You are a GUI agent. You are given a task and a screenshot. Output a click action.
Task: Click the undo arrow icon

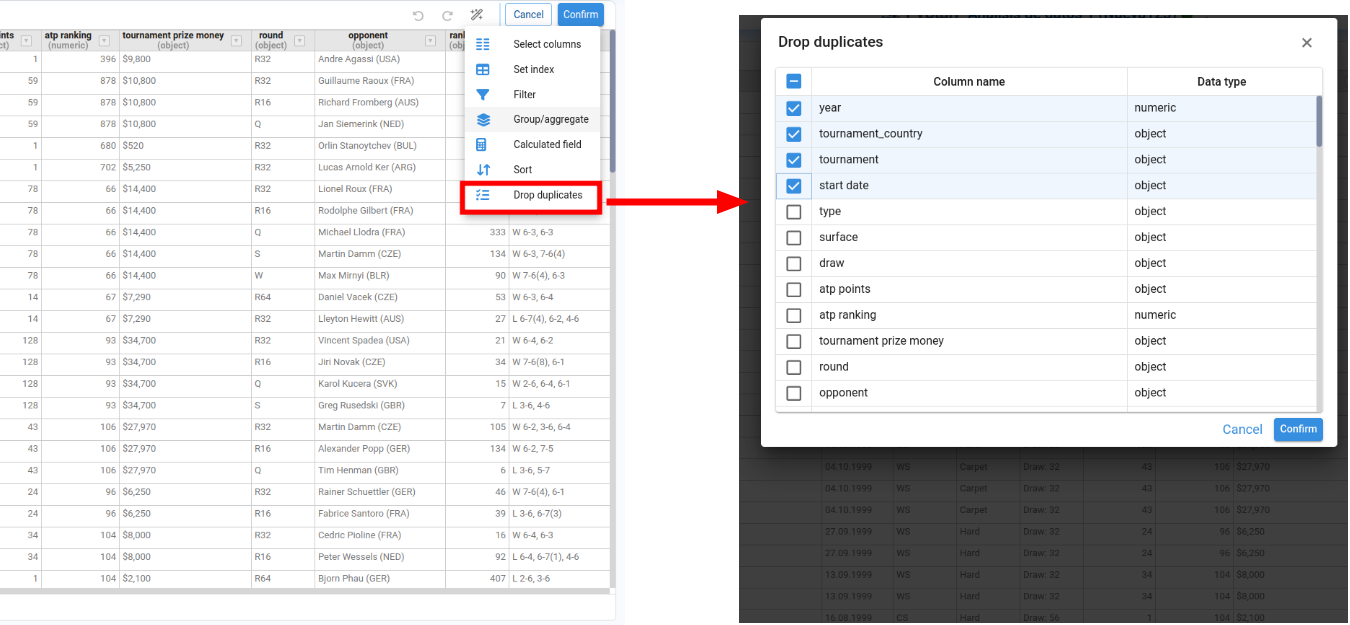[x=418, y=15]
